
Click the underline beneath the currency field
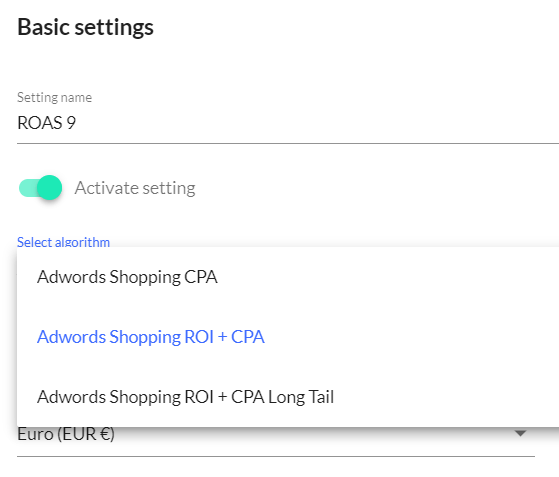[276, 456]
